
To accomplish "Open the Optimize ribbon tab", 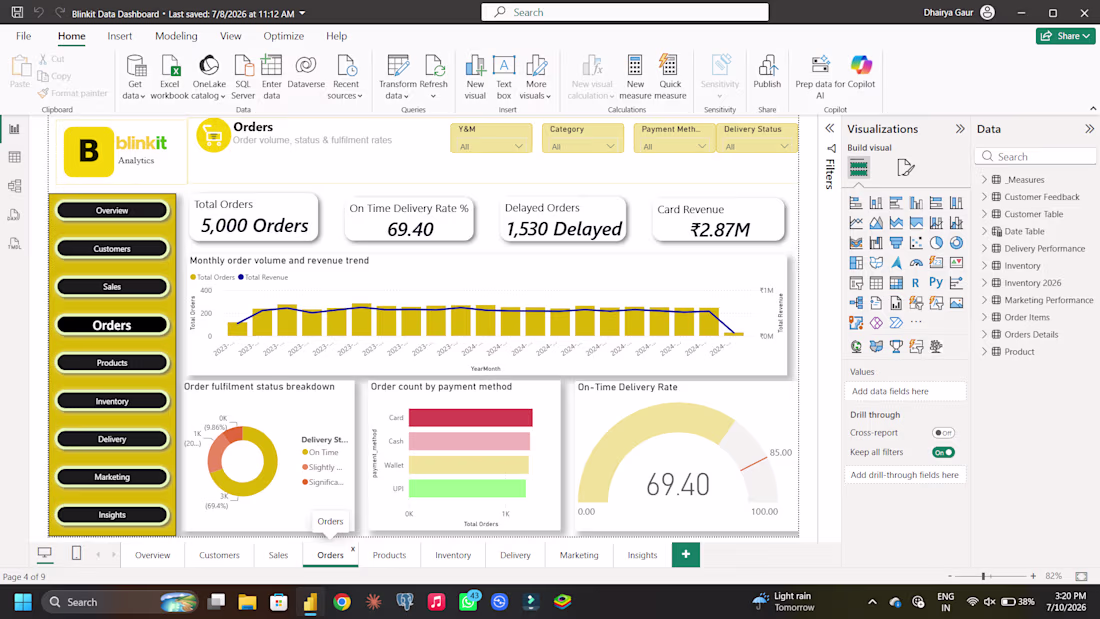I will pyautogui.click(x=283, y=36).
